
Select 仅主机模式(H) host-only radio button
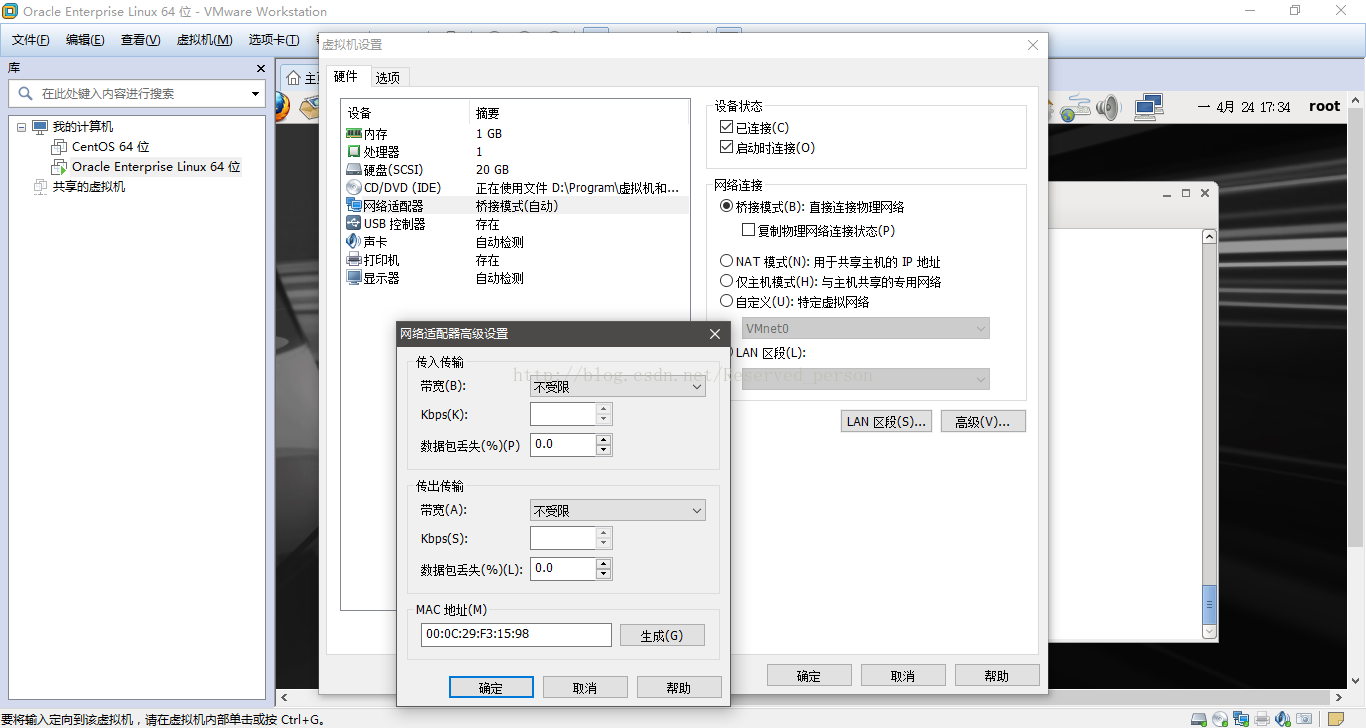click(727, 282)
